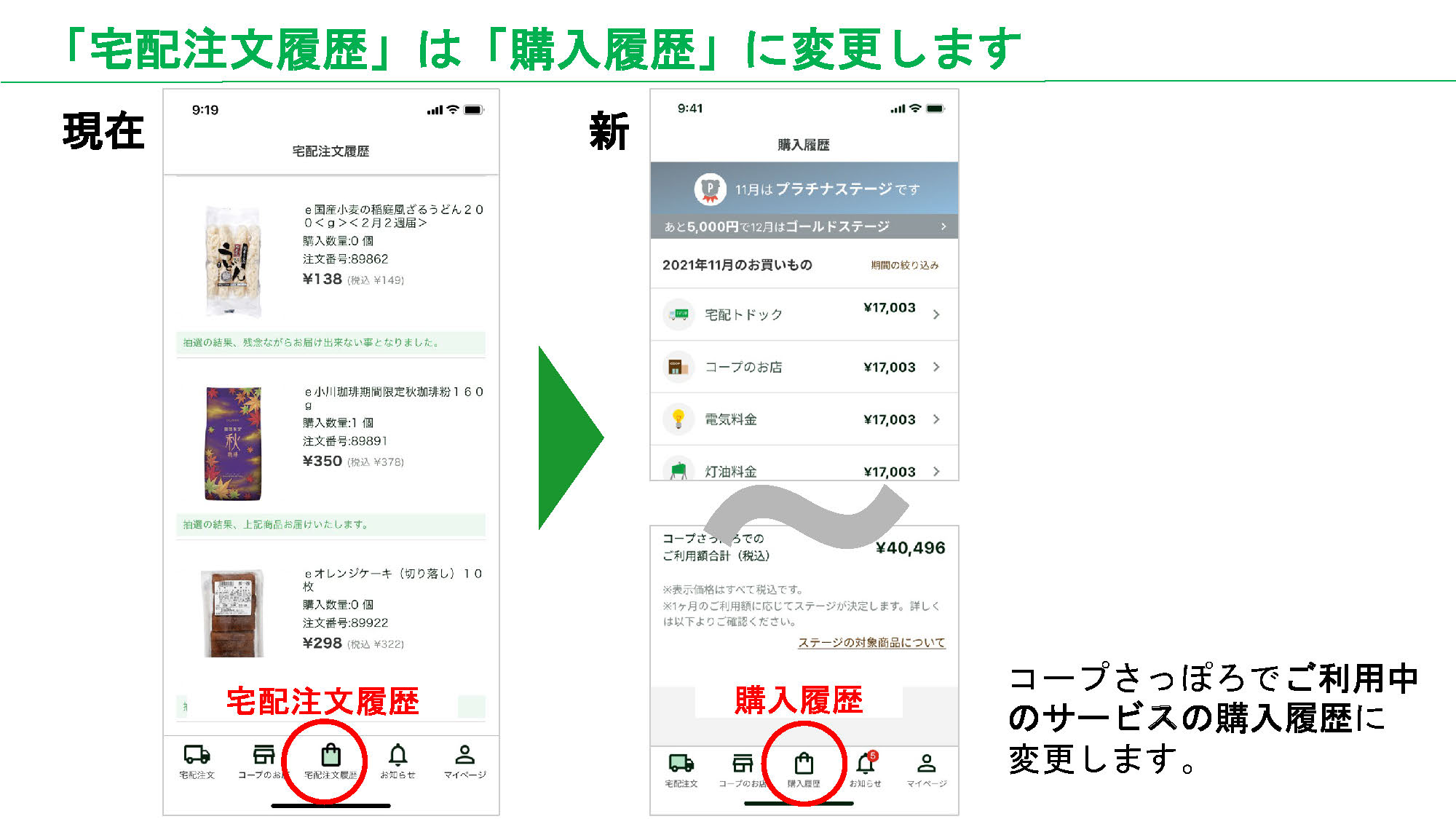Tap the 電気料金 light bulb icon
This screenshot has width=1456, height=819.
tap(678, 419)
